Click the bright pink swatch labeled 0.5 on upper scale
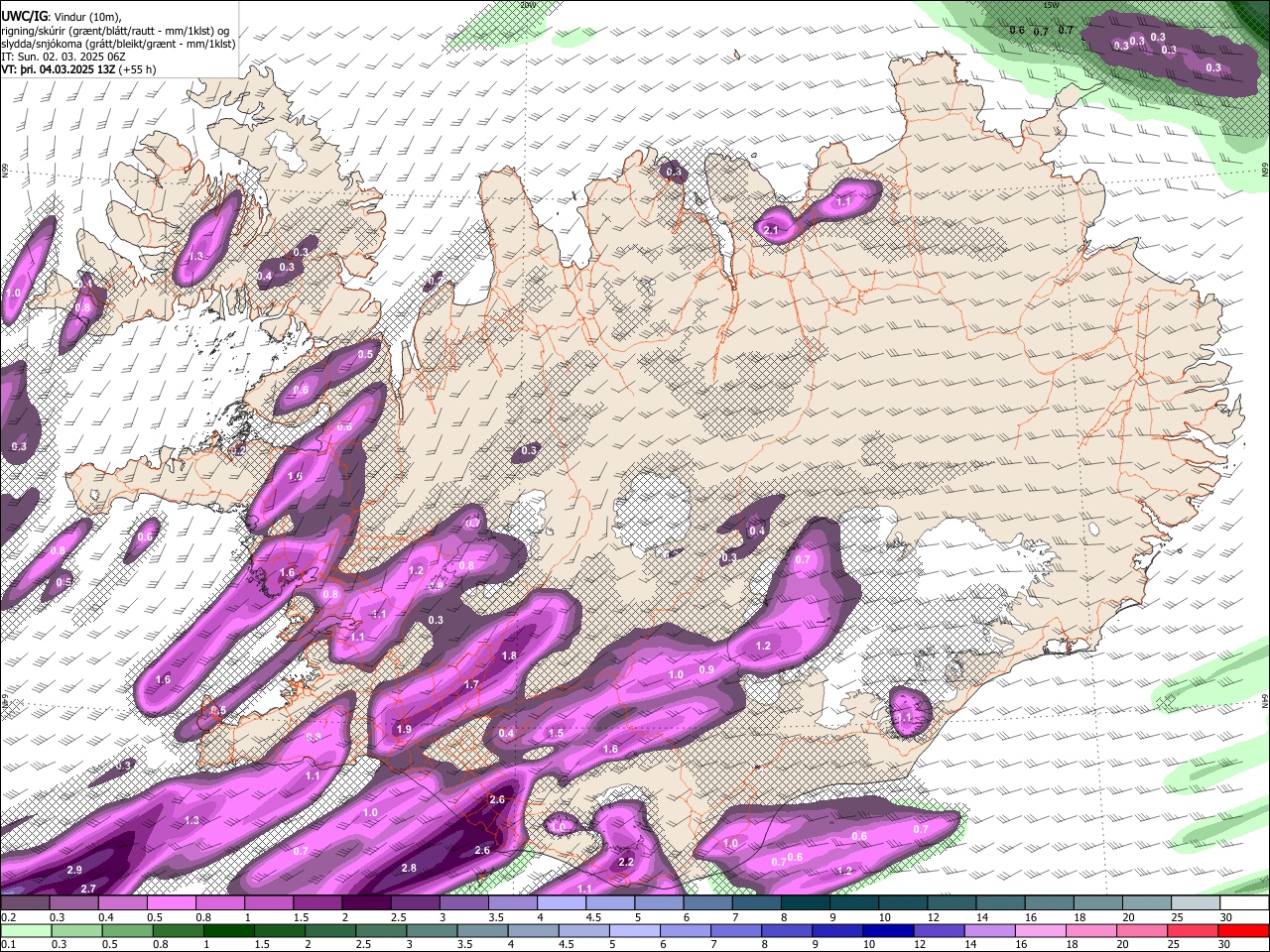 tap(171, 902)
